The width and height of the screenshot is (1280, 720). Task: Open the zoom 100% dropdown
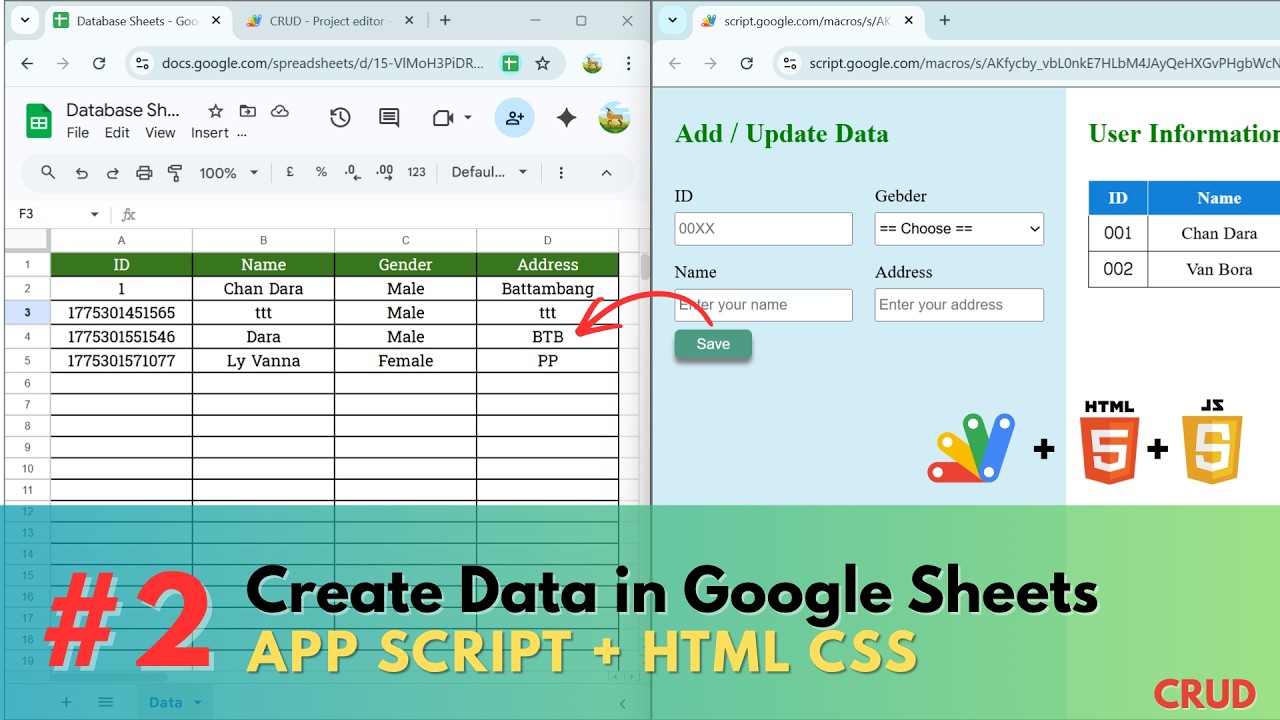tap(228, 172)
